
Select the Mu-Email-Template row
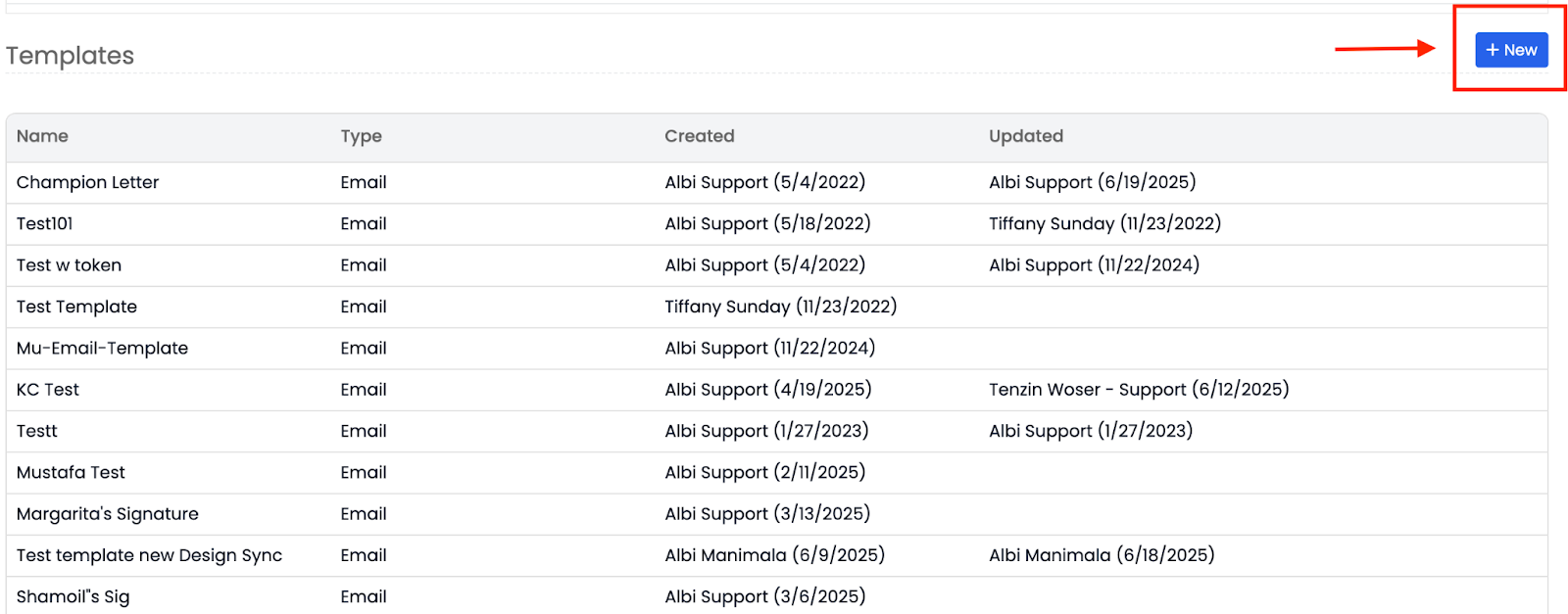(102, 348)
